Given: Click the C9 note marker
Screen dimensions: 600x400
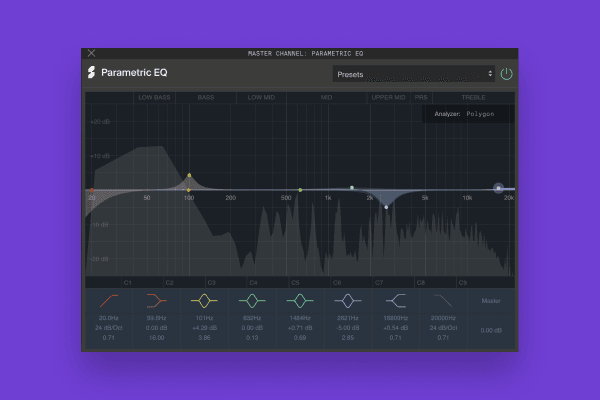Looking at the screenshot, I should coord(463,282).
